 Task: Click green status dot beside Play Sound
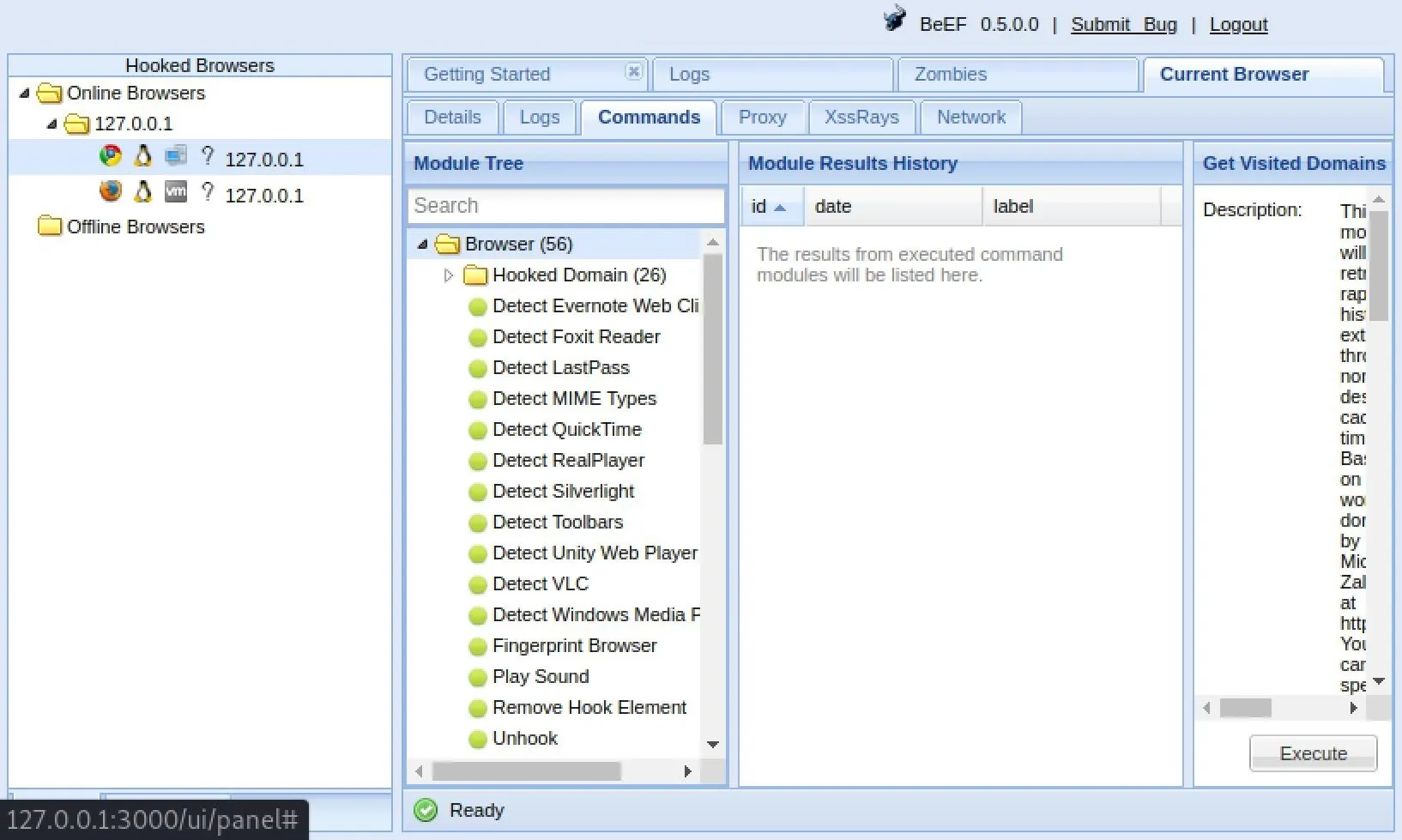pyautogui.click(x=478, y=678)
